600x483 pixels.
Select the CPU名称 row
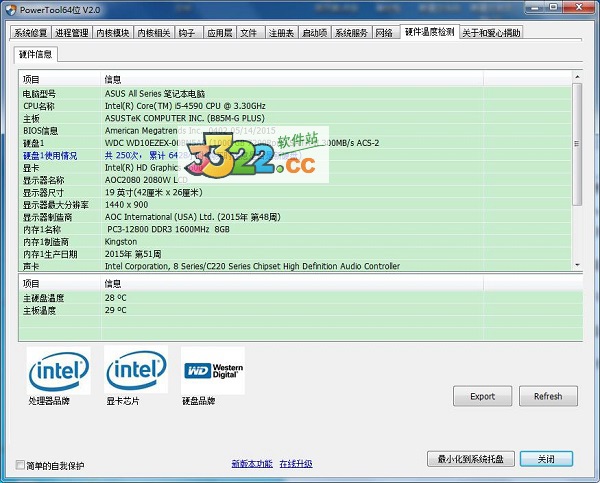coord(295,106)
